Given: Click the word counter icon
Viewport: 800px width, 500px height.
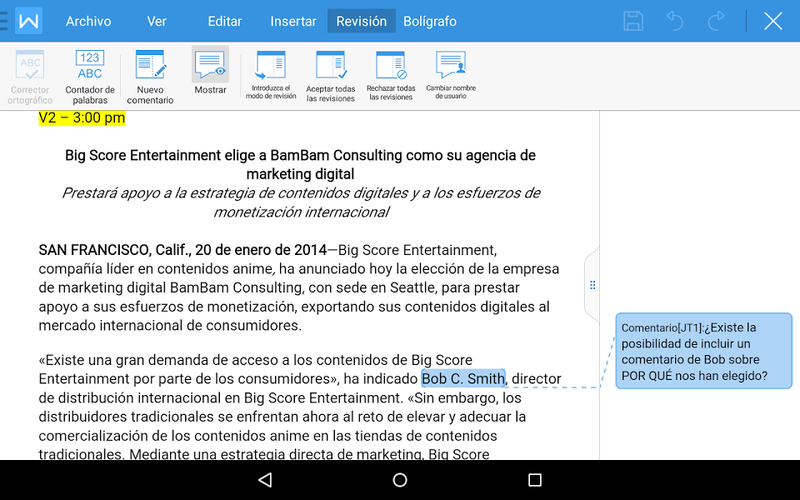Looking at the screenshot, I should coord(90,76).
